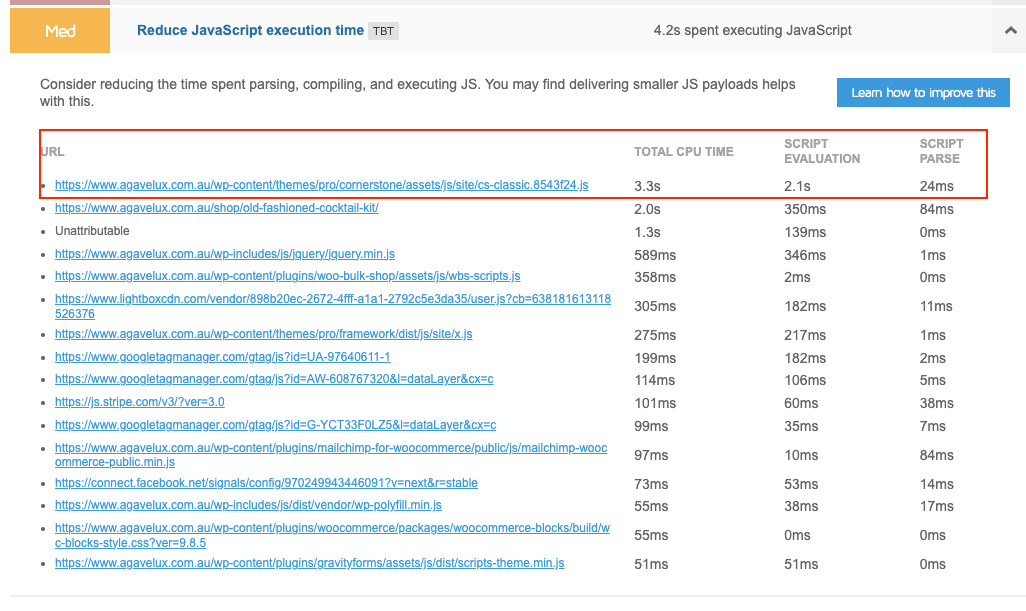Open the framework x.js script link

click(x=263, y=334)
